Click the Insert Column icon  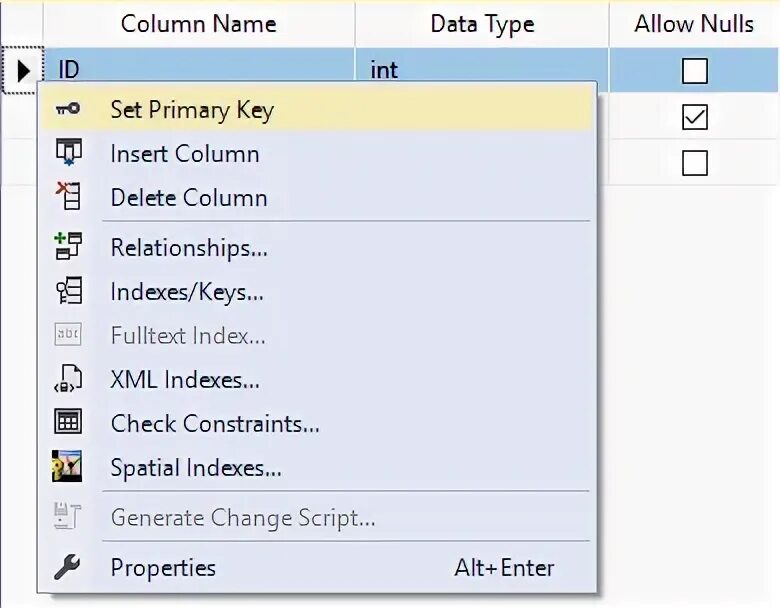67,153
